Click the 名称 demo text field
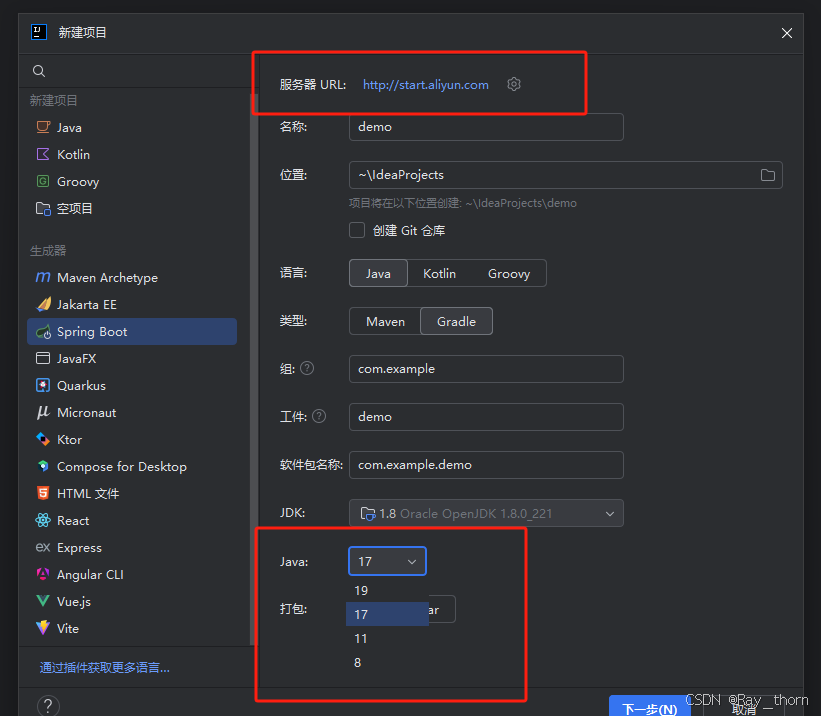The image size is (821, 716). click(486, 127)
